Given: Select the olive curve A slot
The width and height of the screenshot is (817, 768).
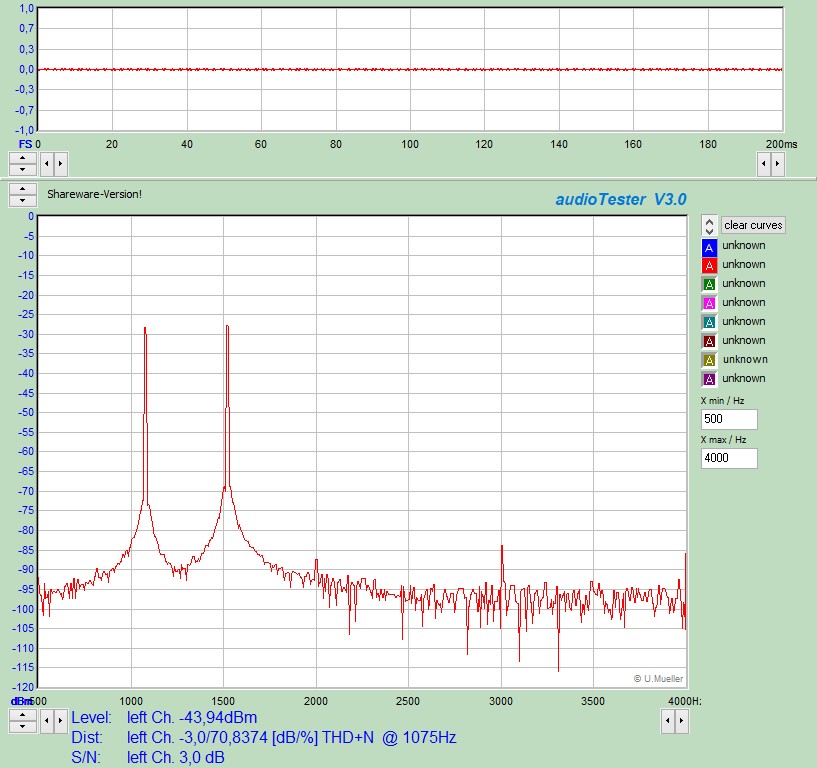Looking at the screenshot, I should [x=709, y=360].
